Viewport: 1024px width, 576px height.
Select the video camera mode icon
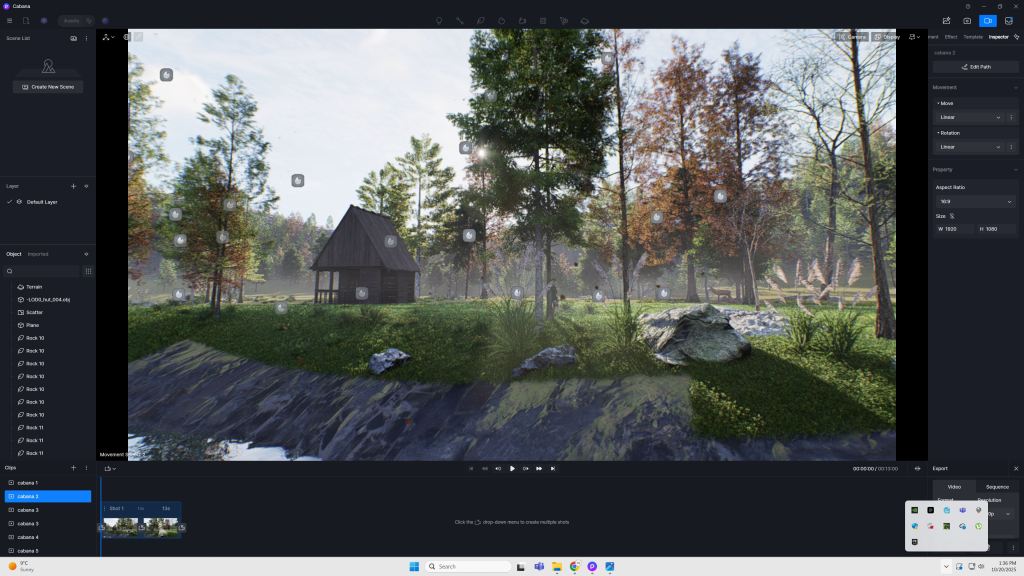point(987,20)
